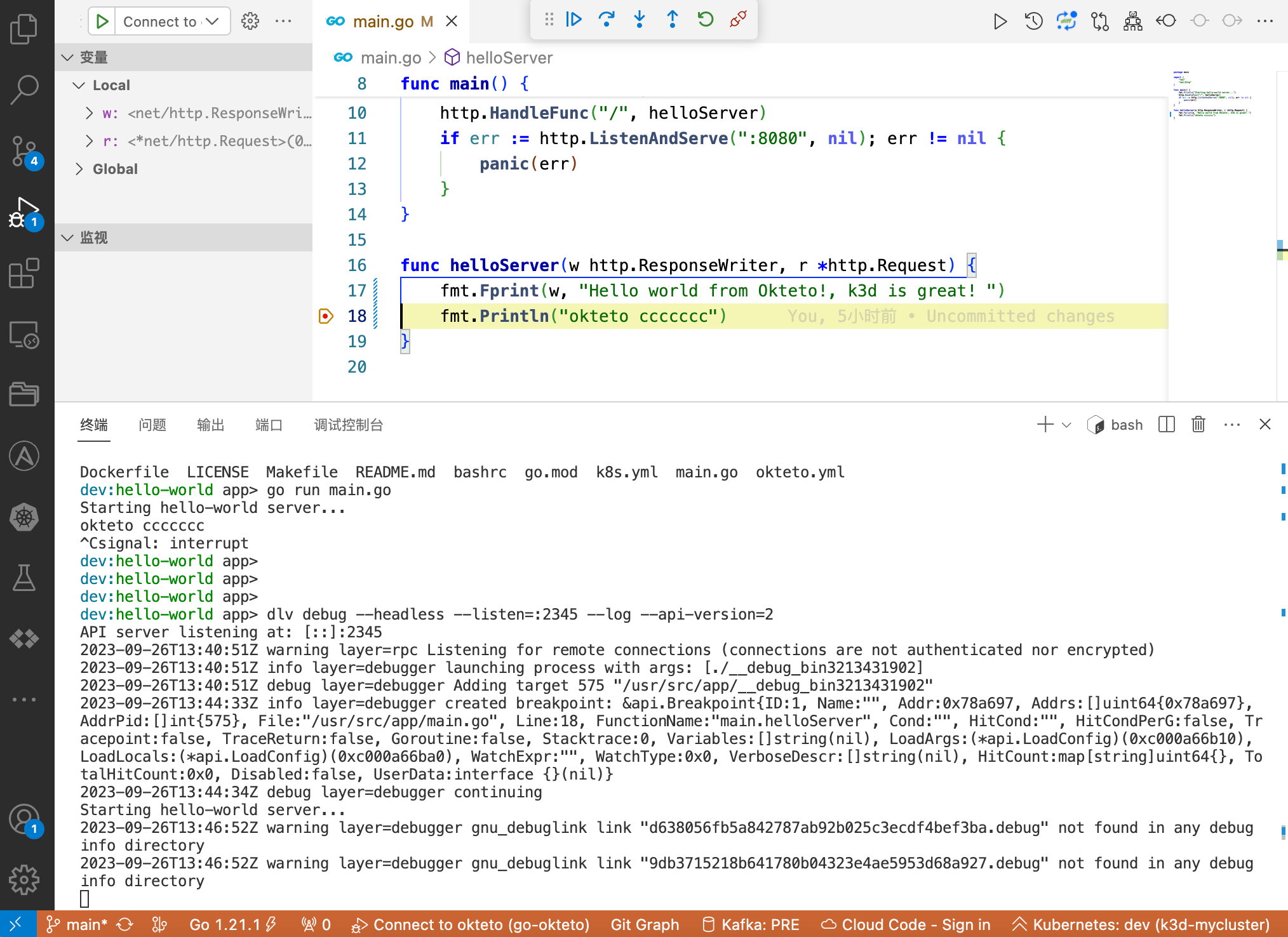Collapse the 变量 section
The height and width of the screenshot is (937, 1288).
point(68,58)
